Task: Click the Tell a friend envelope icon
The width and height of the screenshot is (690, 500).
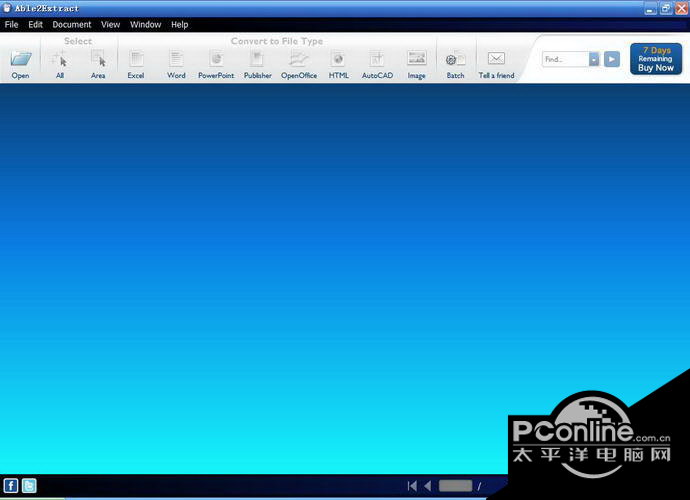Action: pos(496,60)
